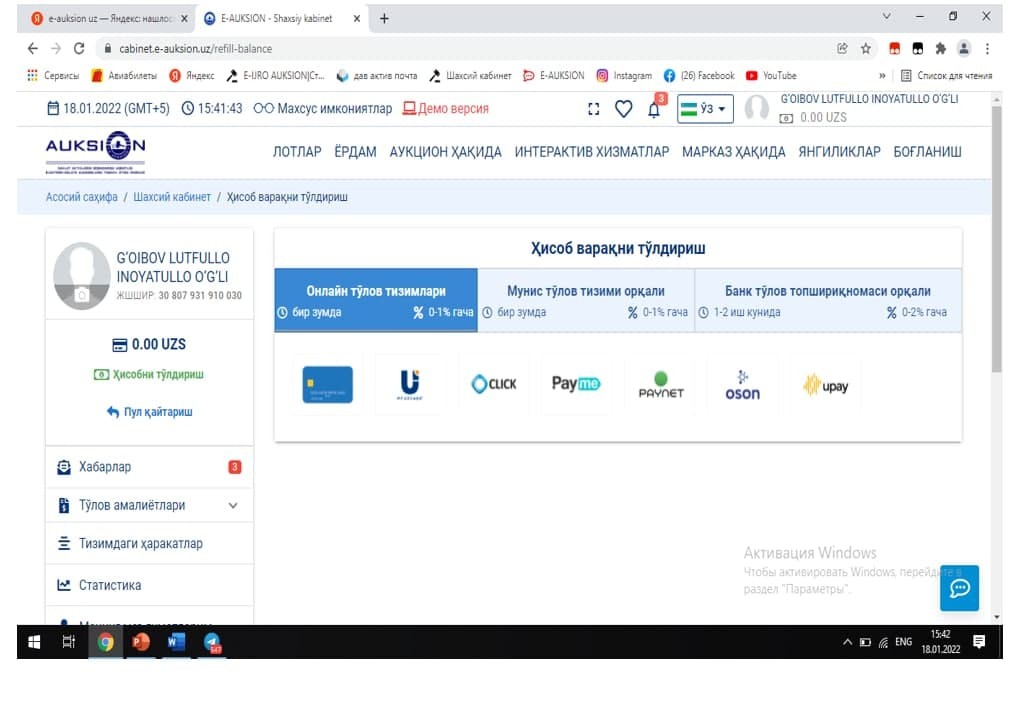Go back to the previous page
This screenshot has width=1016, height=706.
pos(32,49)
